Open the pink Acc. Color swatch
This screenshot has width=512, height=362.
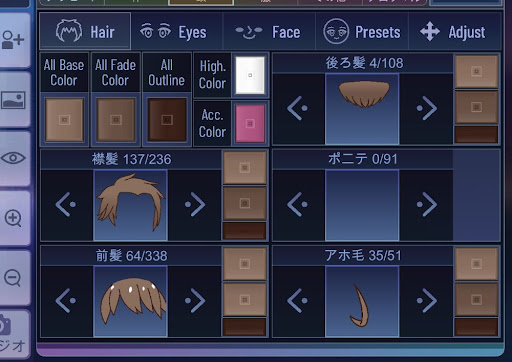[x=250, y=124]
